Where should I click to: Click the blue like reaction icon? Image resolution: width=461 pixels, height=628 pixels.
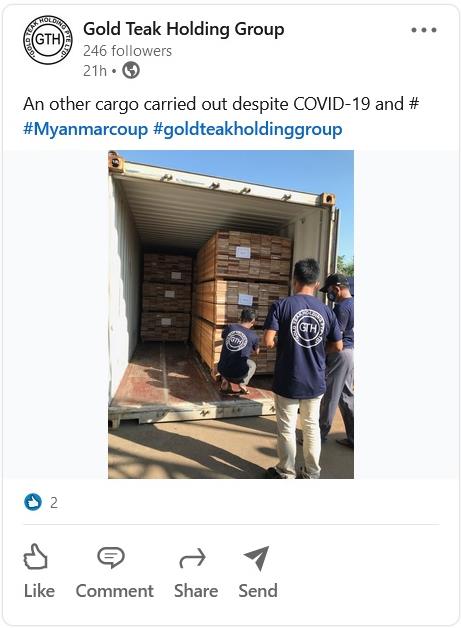pyautogui.click(x=33, y=502)
